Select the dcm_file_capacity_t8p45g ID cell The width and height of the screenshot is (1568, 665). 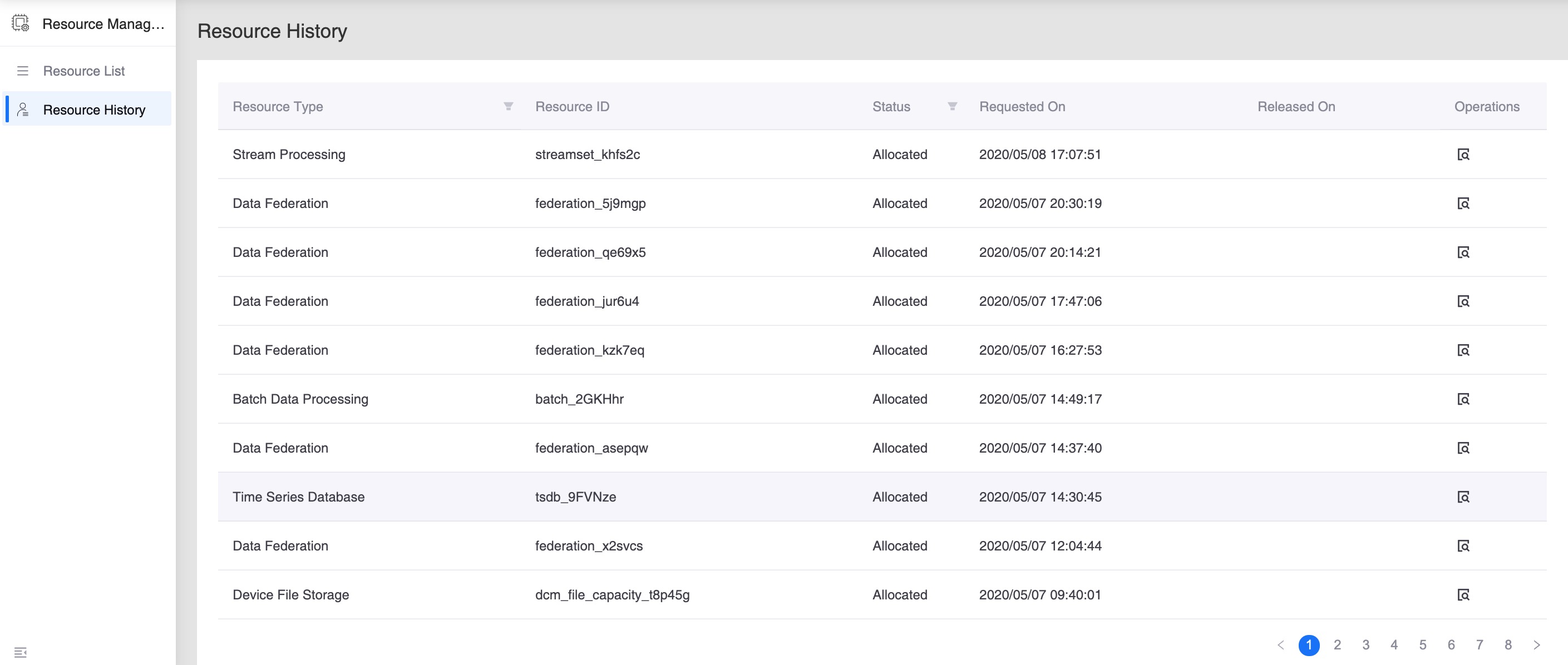click(x=612, y=595)
